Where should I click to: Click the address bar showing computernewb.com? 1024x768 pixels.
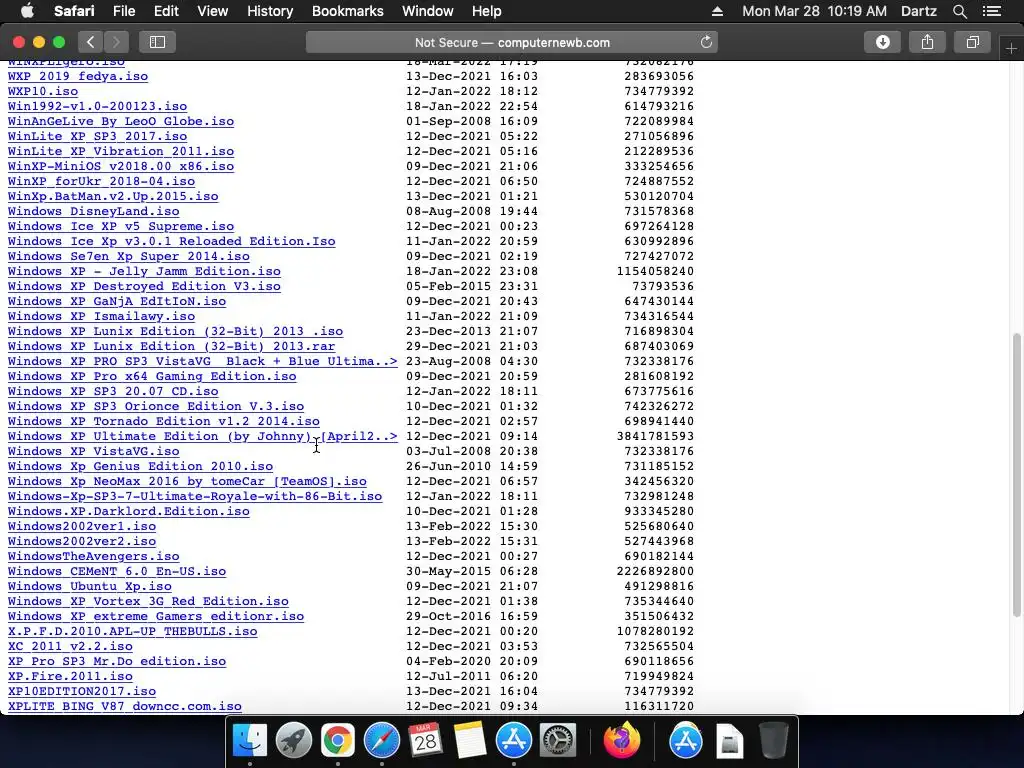pyautogui.click(x=512, y=42)
